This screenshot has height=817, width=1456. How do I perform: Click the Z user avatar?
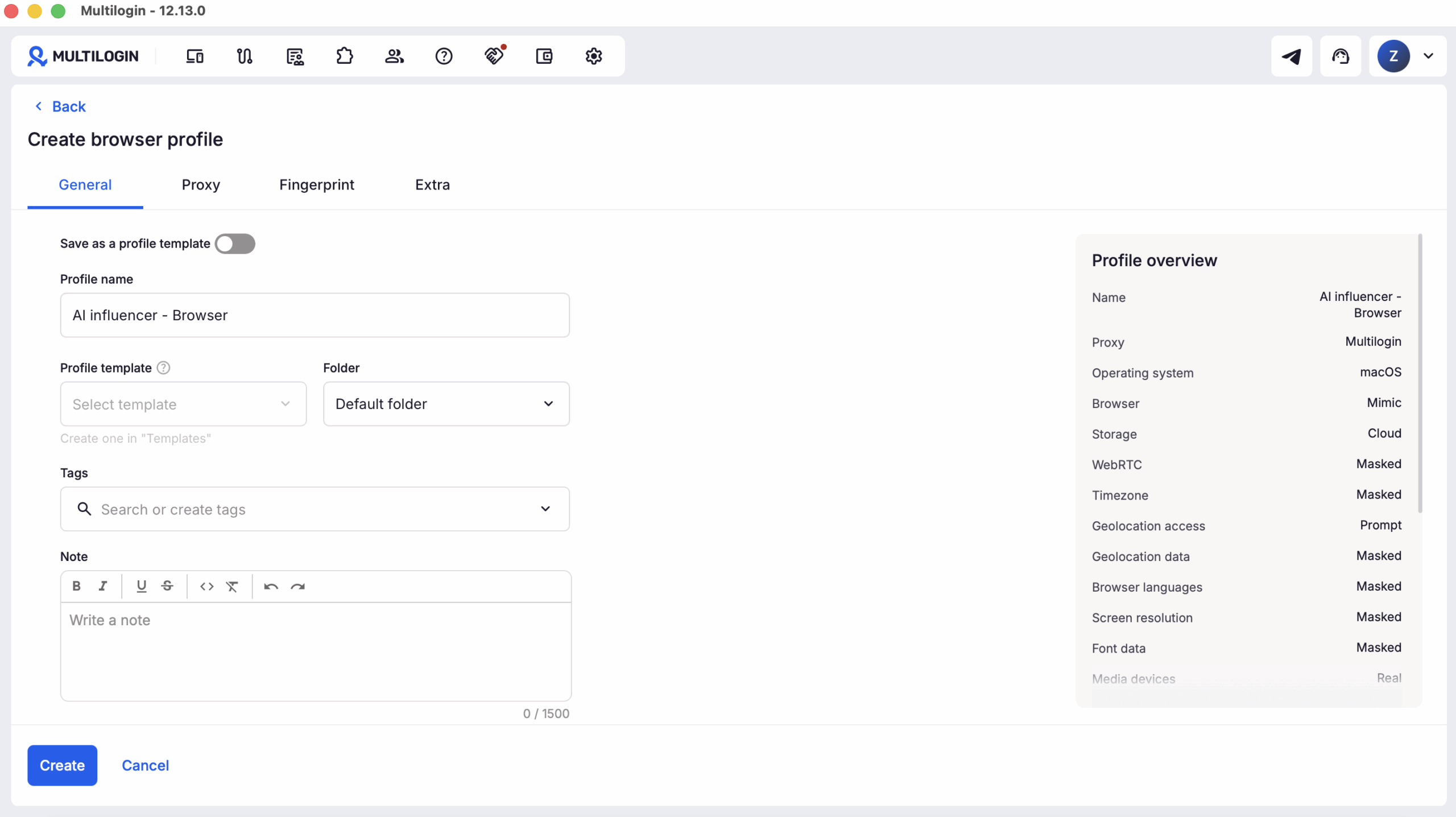(x=1393, y=56)
